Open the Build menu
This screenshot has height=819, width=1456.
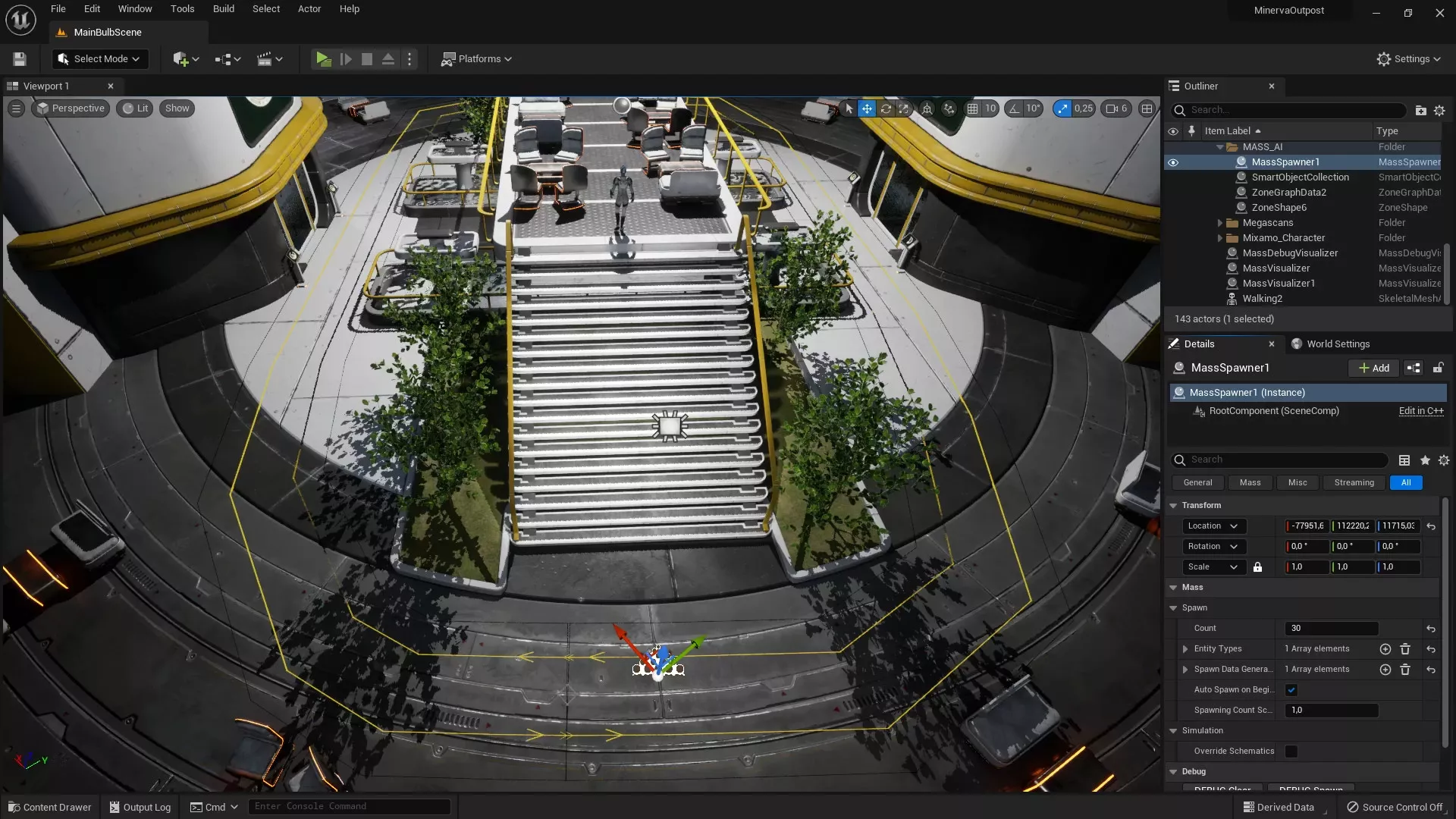(x=223, y=9)
